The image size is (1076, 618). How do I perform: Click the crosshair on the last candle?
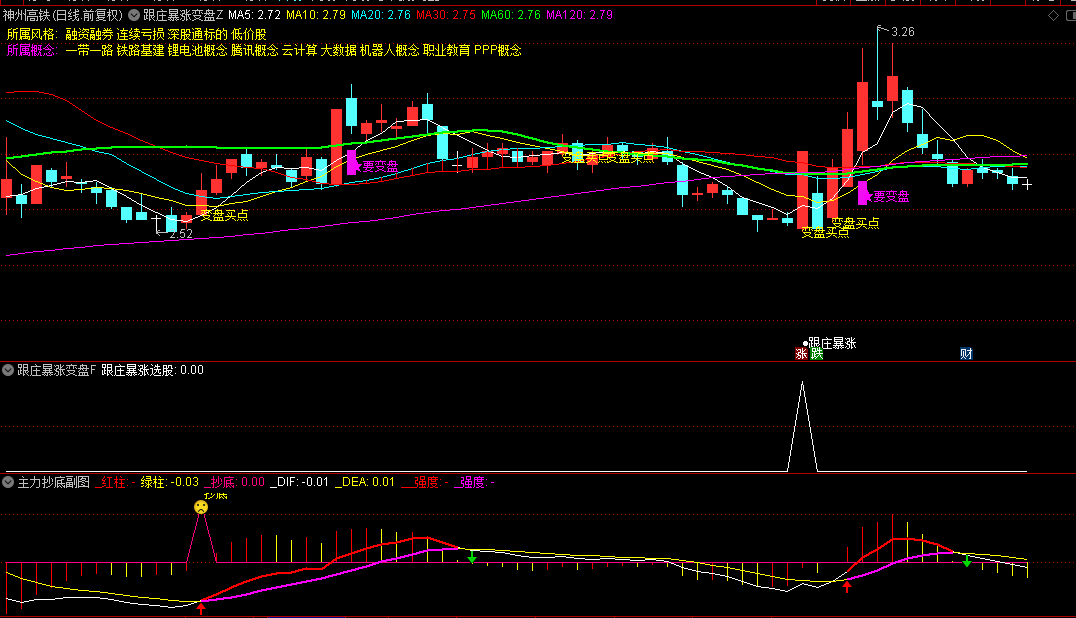coord(1027,185)
